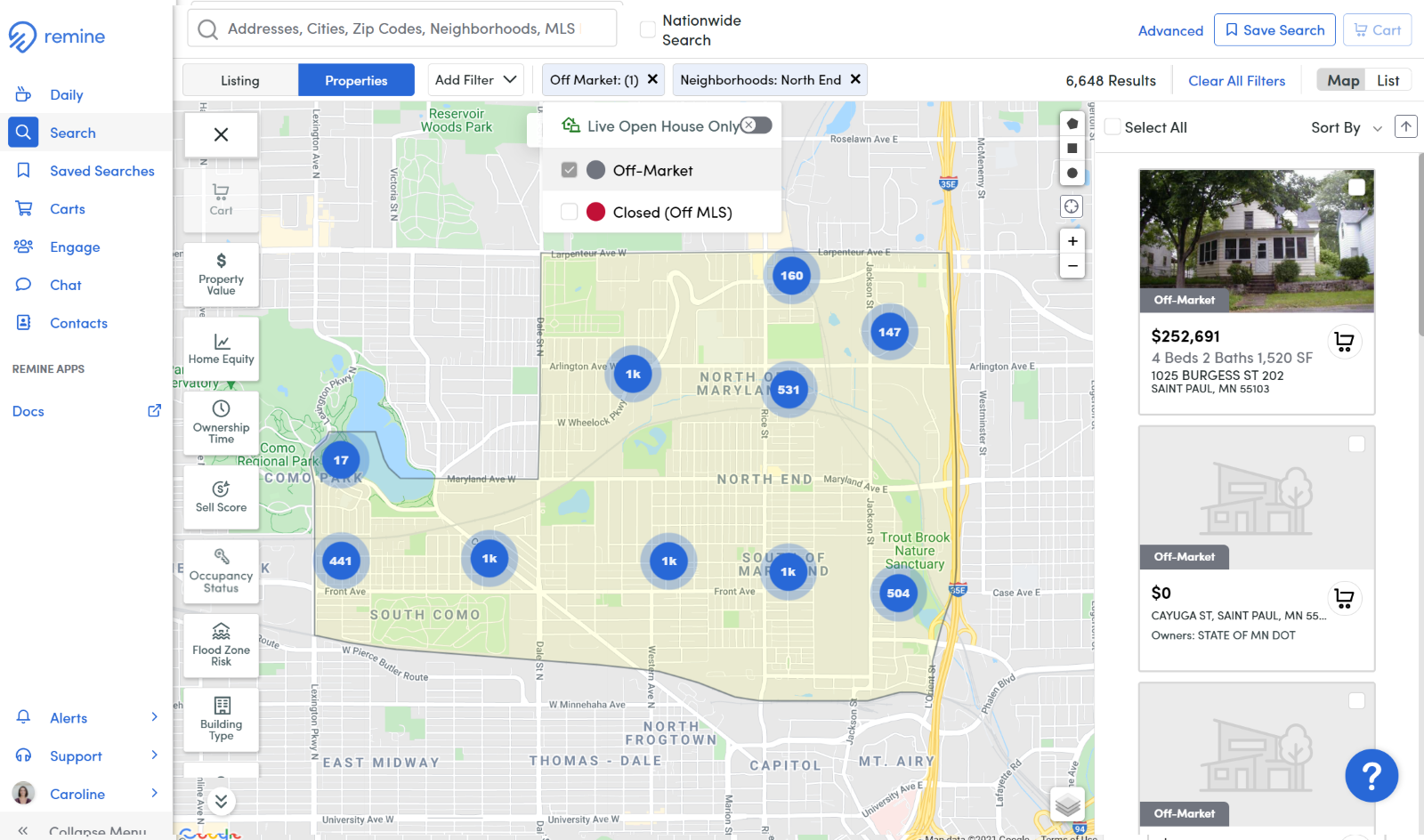Screen dimensions: 1424x840
Task: Toggle sort direction arrow
Action: click(1406, 126)
